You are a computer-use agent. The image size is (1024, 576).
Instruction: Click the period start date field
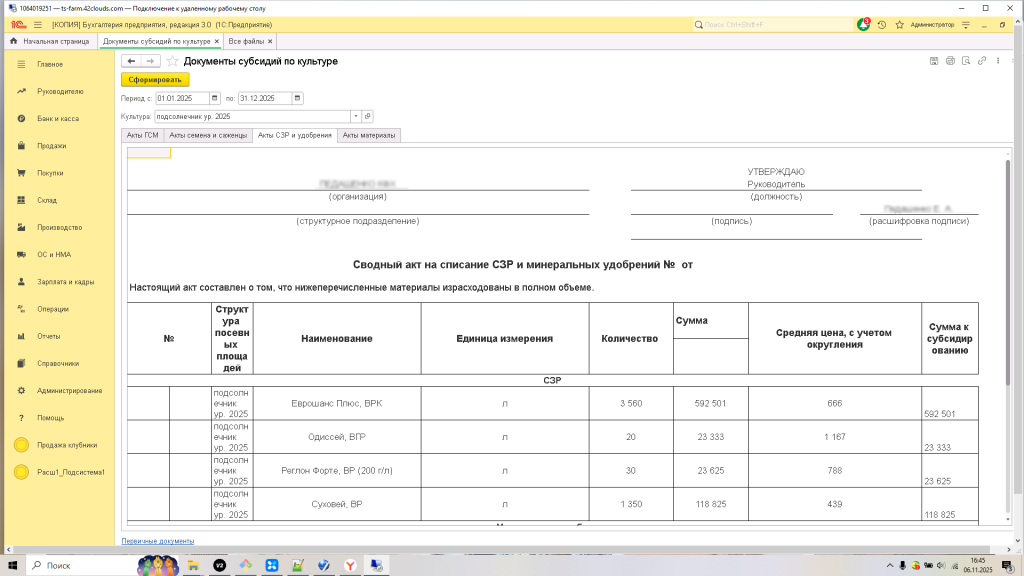coord(182,98)
